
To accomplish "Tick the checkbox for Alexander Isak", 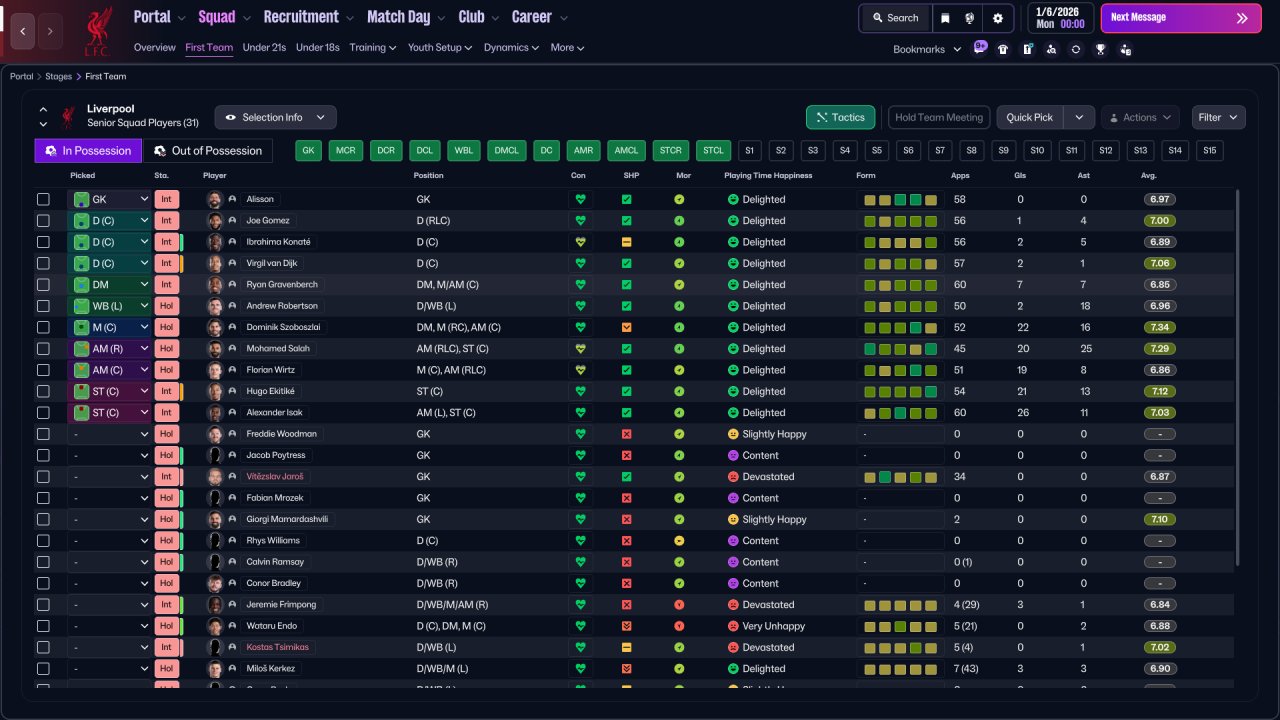I will tap(43, 413).
